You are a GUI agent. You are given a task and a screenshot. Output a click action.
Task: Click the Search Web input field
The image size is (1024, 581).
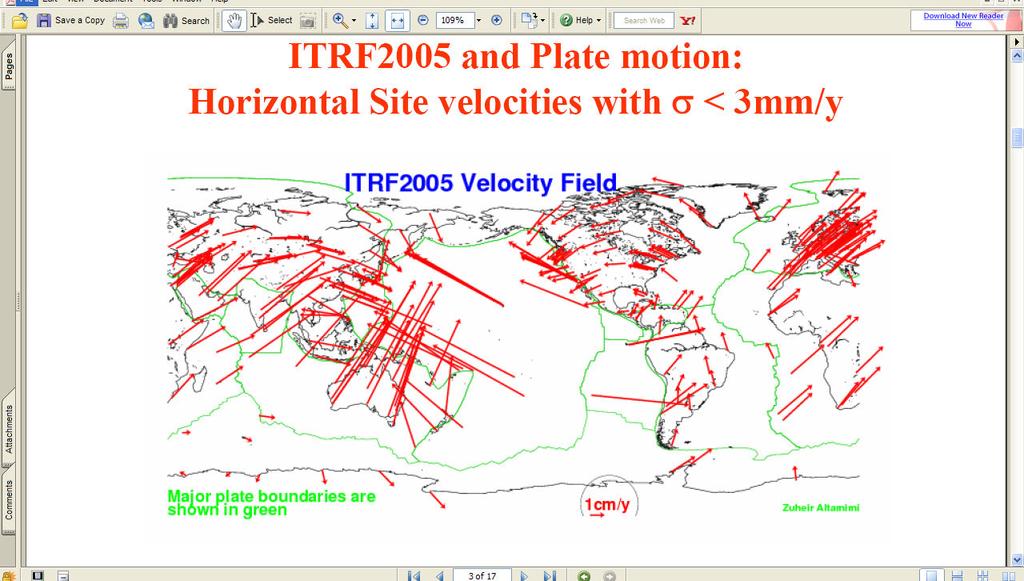(644, 21)
